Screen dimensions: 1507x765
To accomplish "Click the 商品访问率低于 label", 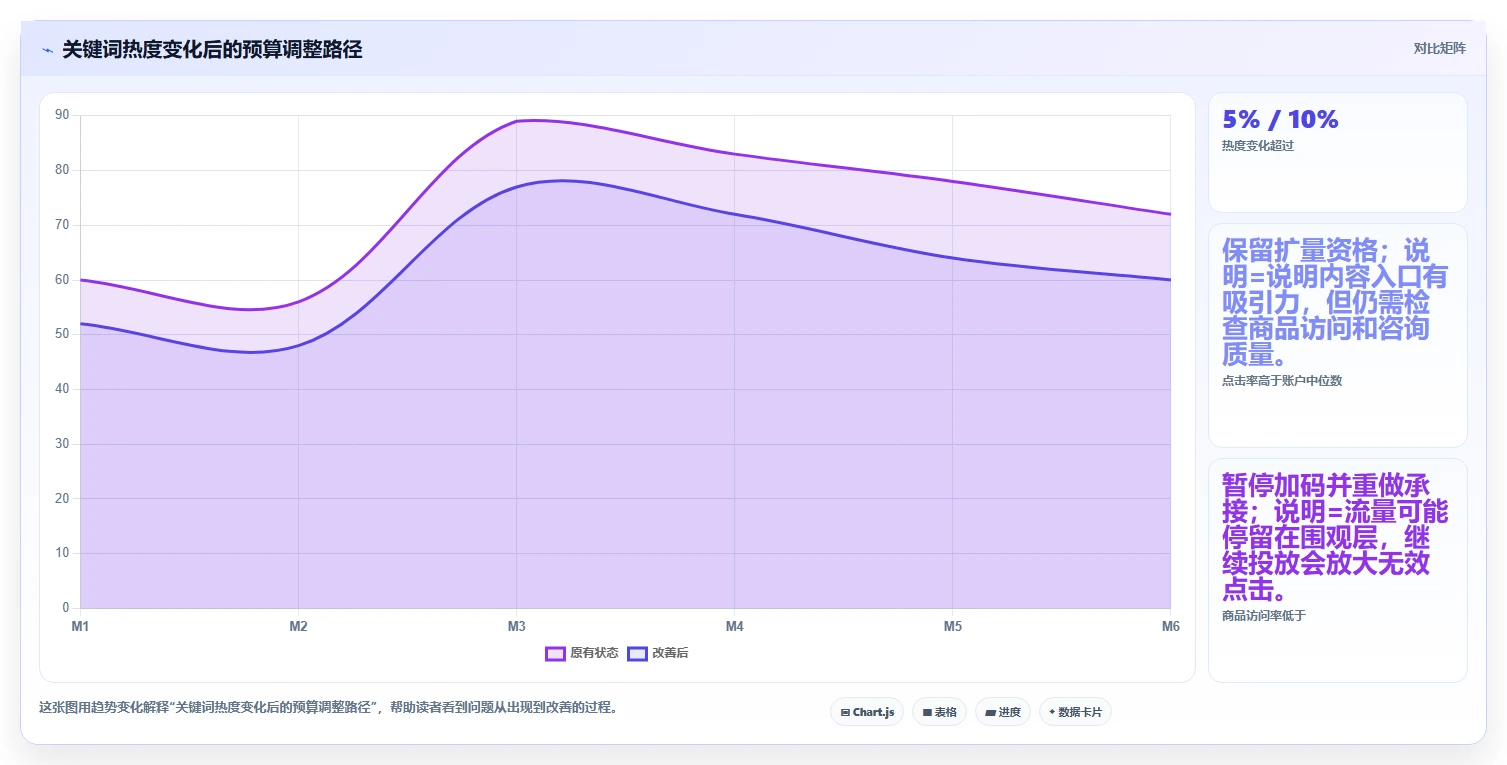I will click(1264, 616).
